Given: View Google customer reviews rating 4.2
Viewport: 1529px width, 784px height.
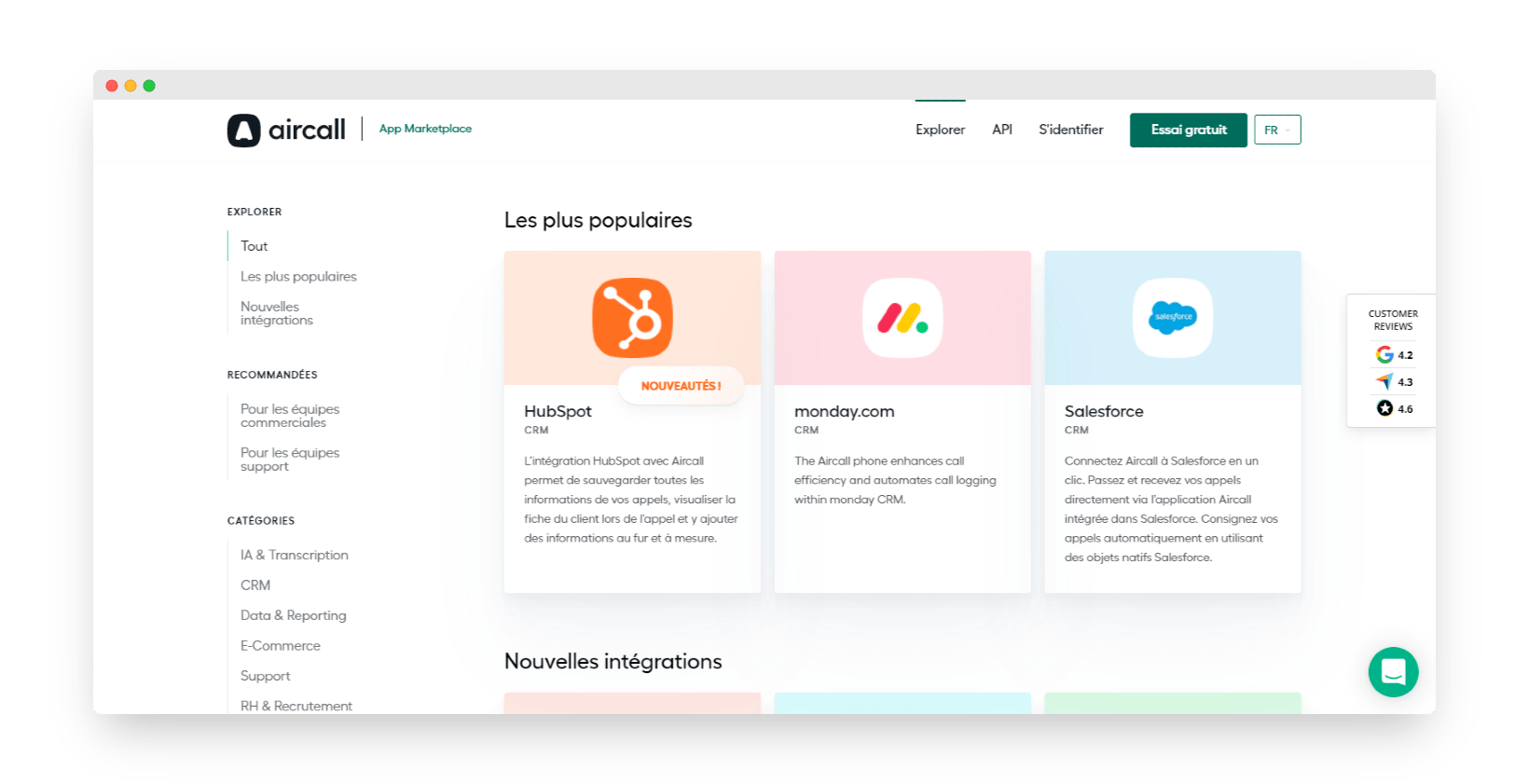Looking at the screenshot, I should click(1394, 355).
